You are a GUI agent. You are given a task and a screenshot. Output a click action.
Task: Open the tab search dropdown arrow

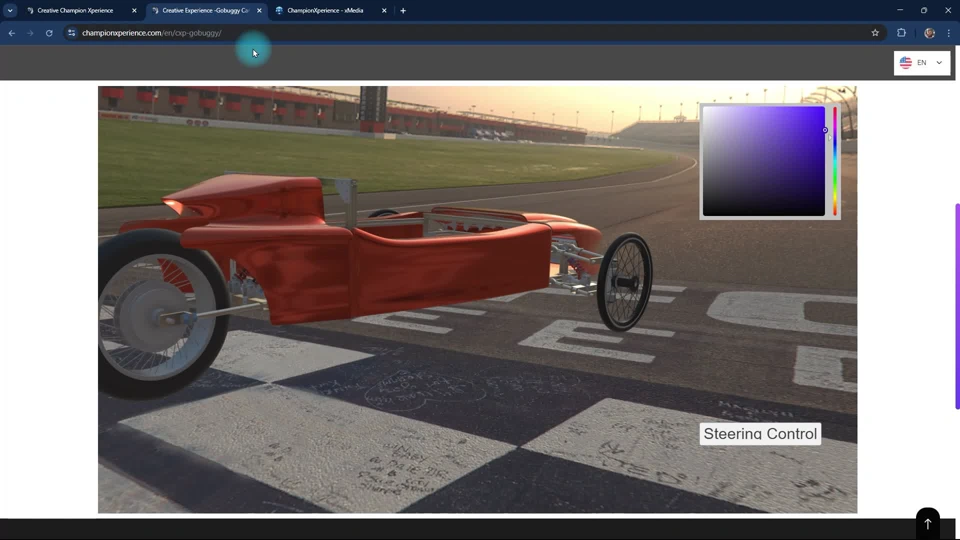10,10
